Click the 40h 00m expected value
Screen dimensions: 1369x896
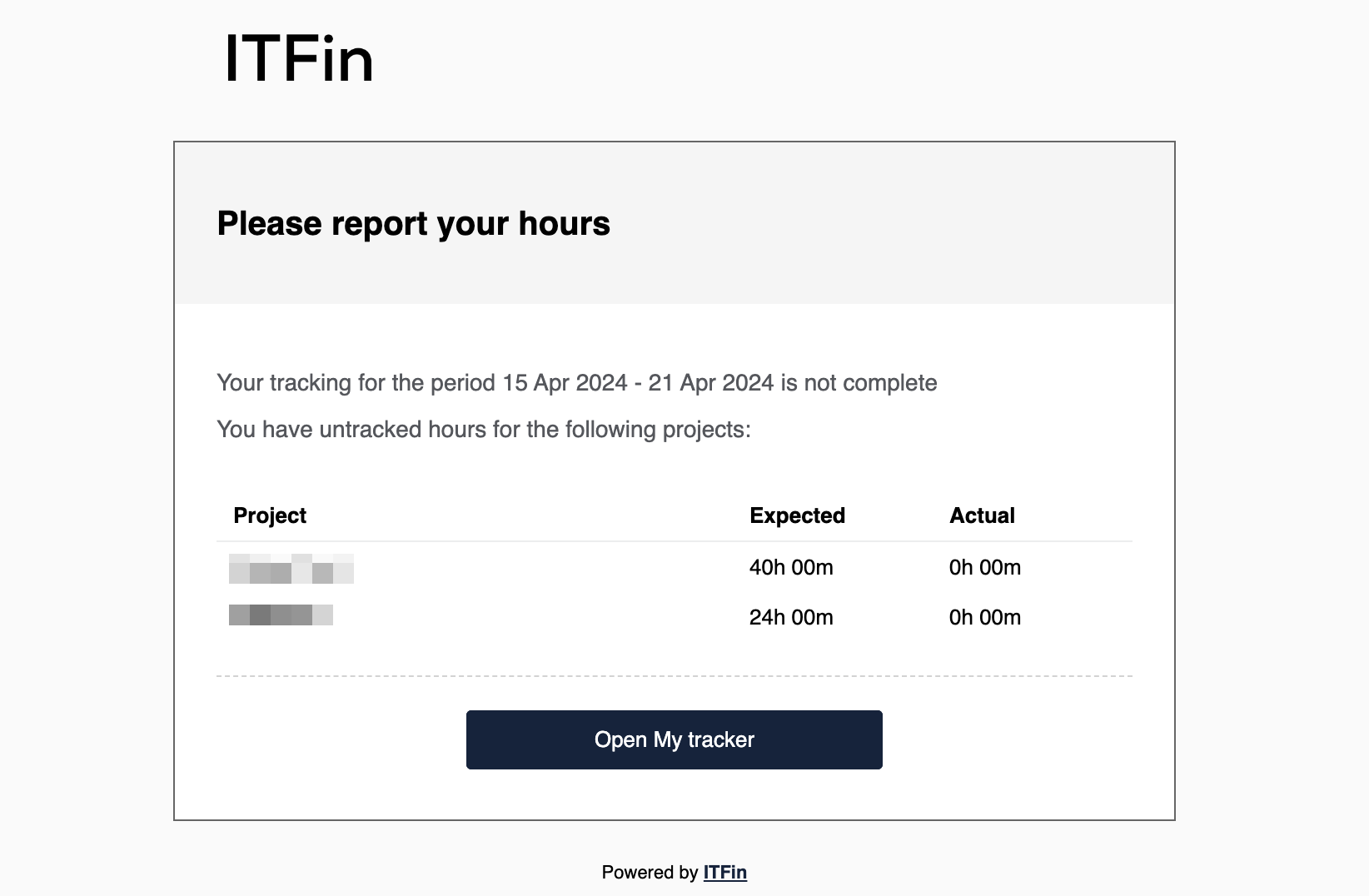click(x=791, y=567)
